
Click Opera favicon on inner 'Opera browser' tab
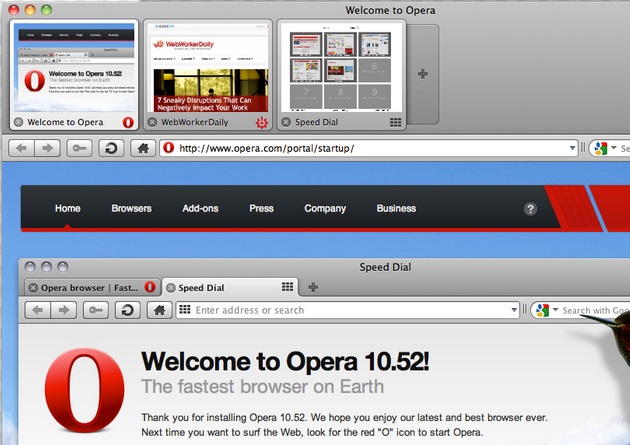150,287
